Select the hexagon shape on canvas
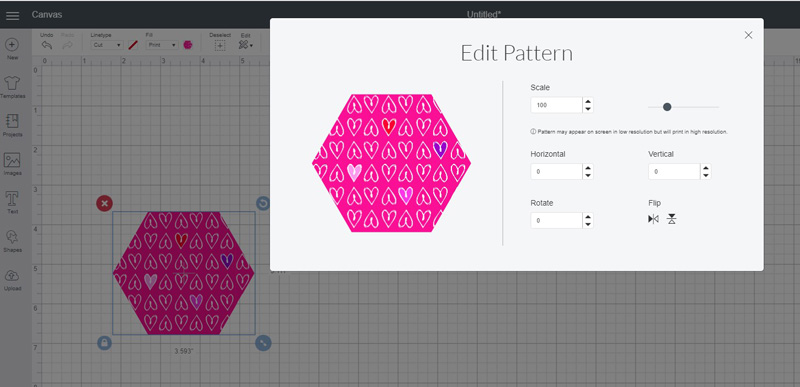 coord(184,273)
